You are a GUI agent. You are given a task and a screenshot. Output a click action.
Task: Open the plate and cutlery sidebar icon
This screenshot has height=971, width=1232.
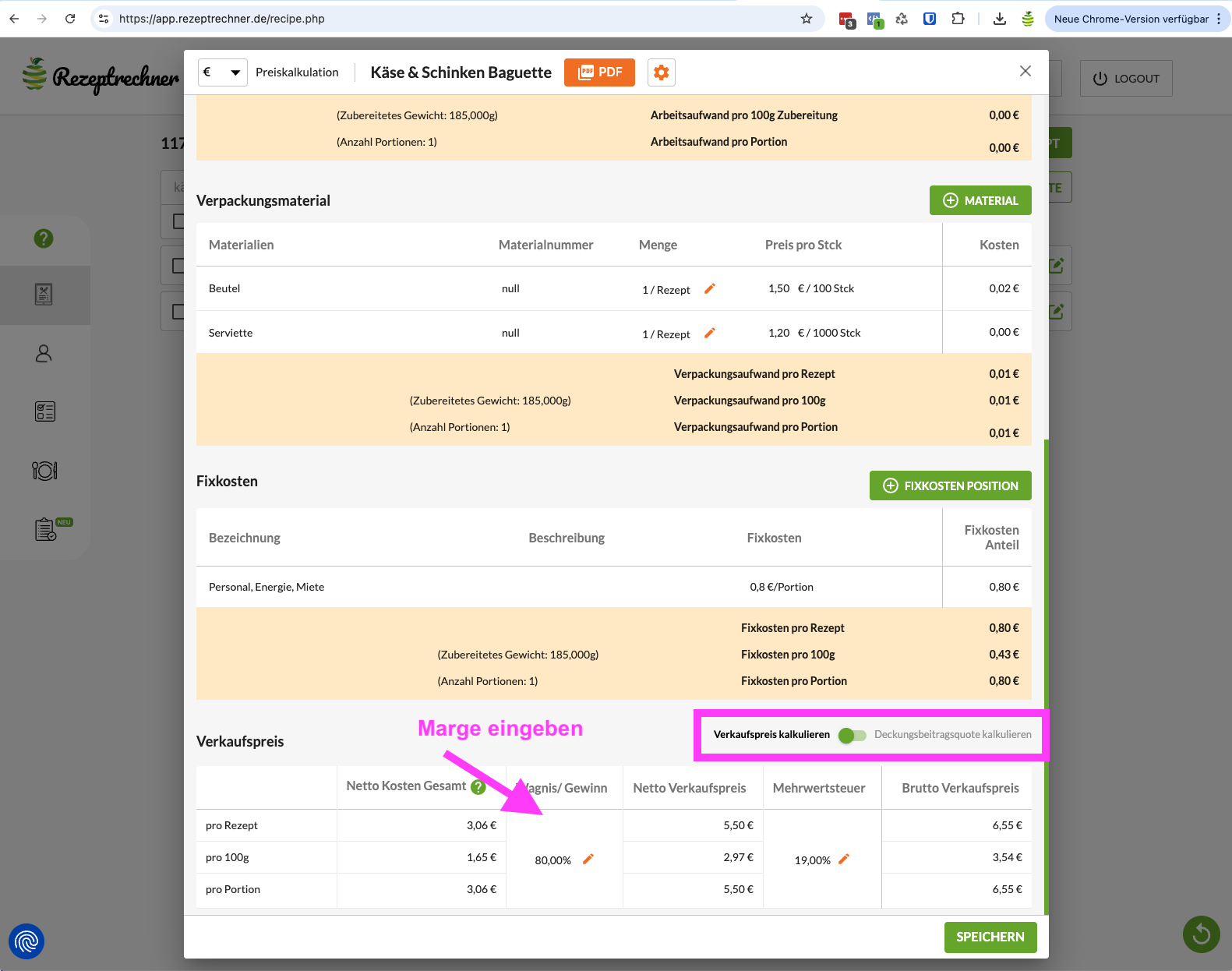pyautogui.click(x=44, y=471)
